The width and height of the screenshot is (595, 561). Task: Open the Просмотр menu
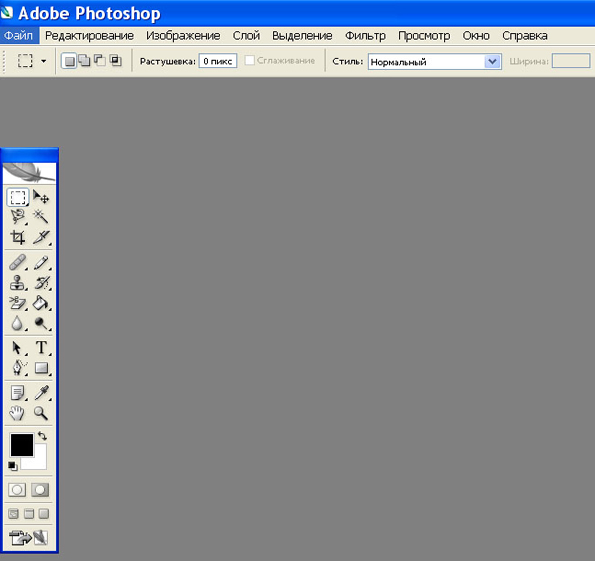[424, 36]
